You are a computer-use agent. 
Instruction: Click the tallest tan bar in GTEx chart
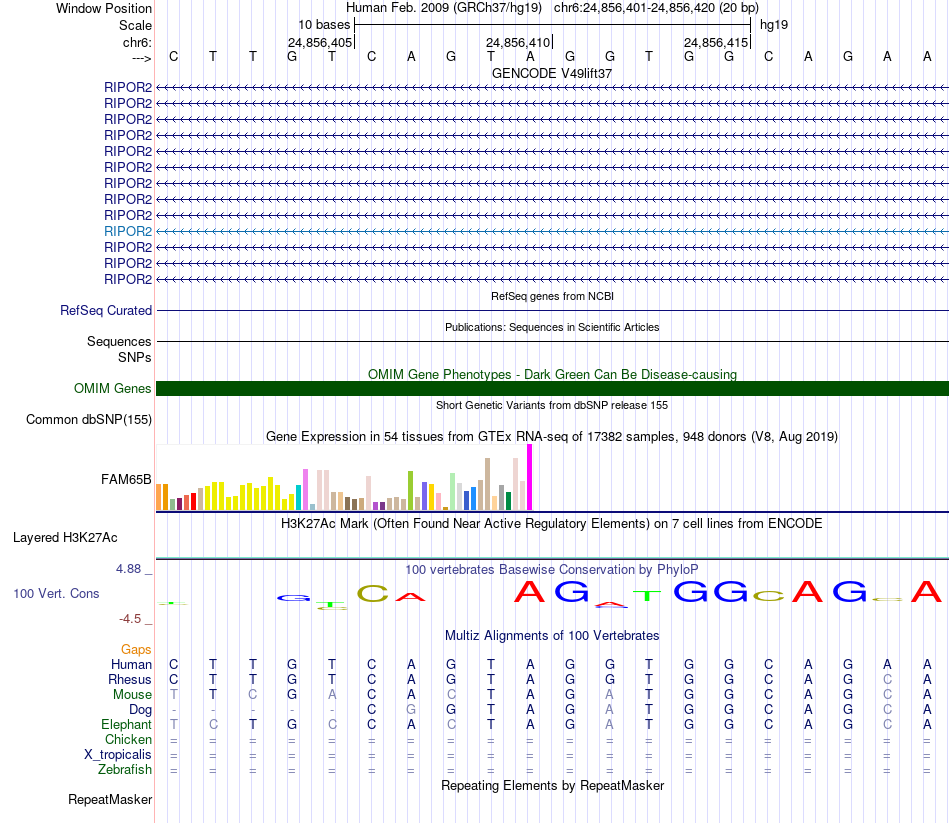[x=487, y=484]
